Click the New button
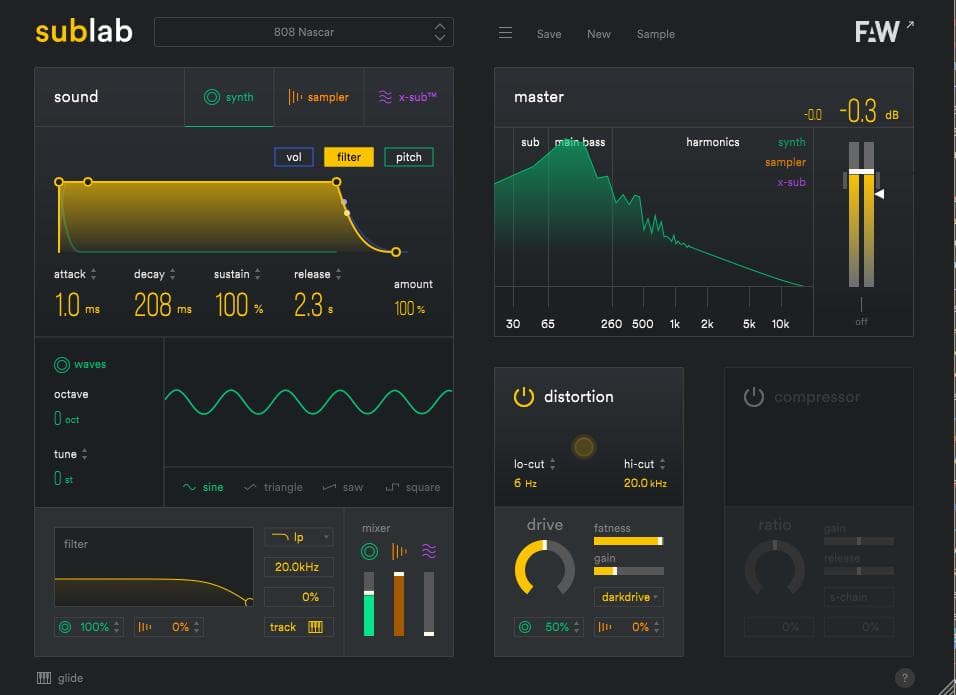 coord(599,34)
